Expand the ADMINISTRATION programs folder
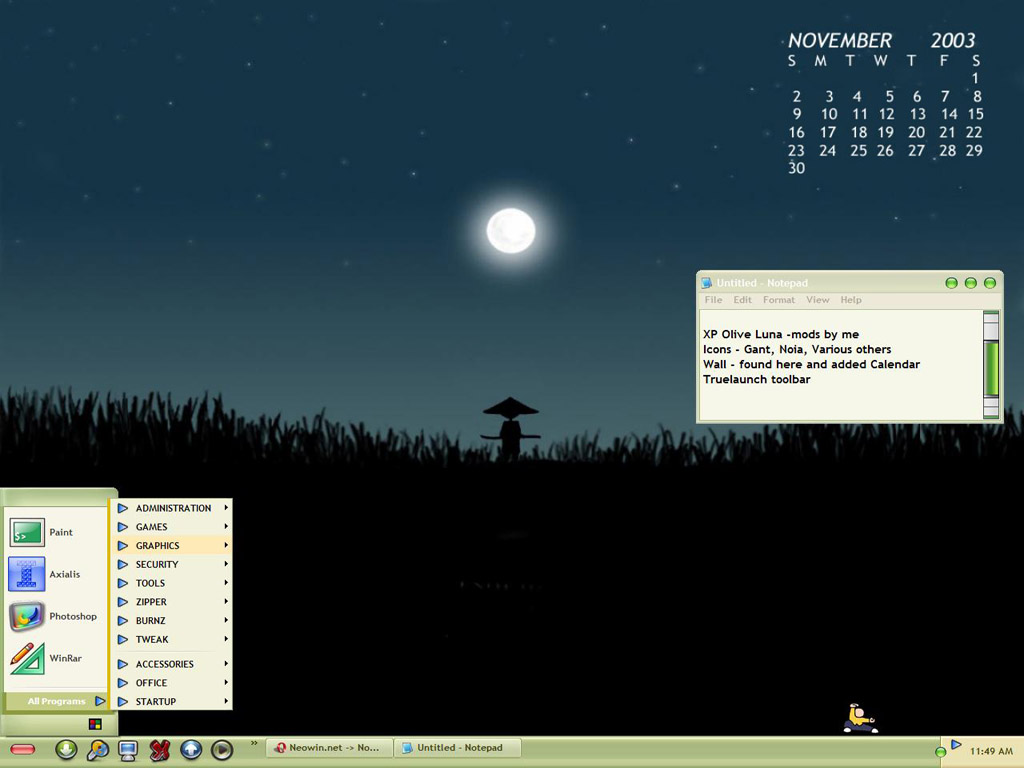The image size is (1024, 768). (172, 508)
